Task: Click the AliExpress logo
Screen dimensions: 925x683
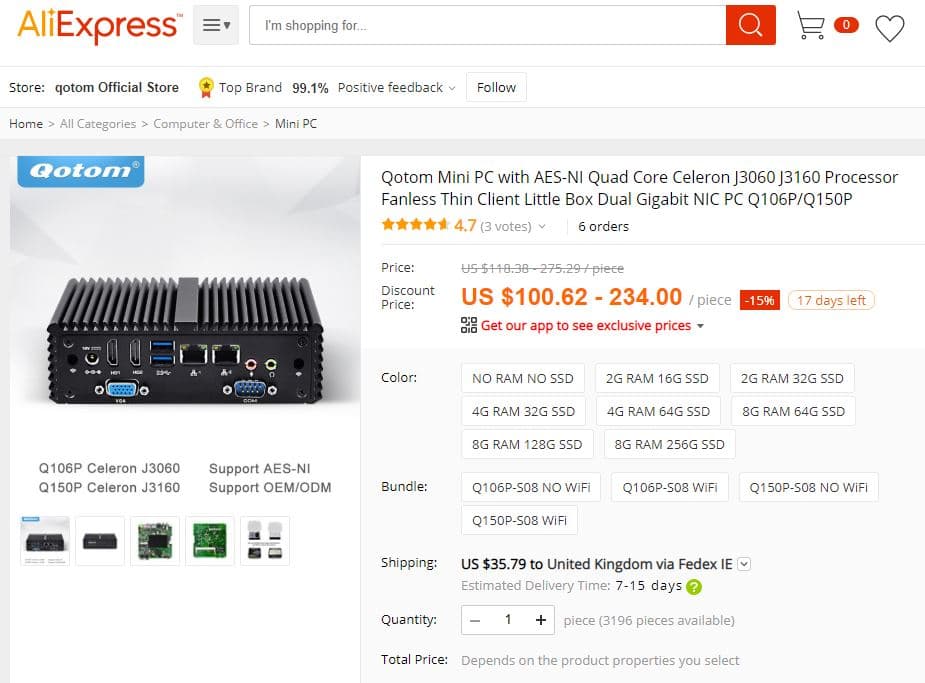Action: 99,26
